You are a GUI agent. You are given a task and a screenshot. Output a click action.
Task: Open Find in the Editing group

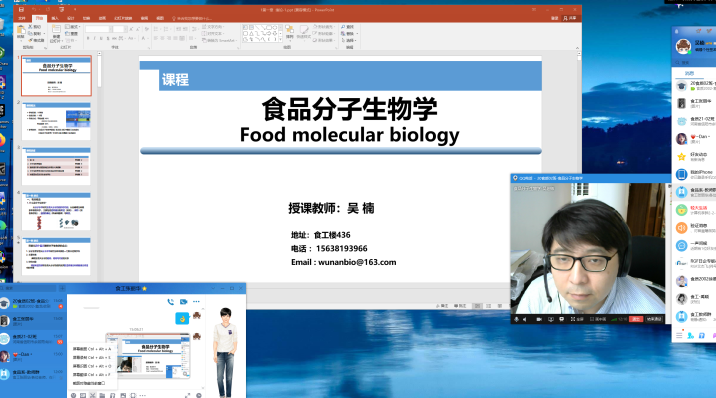pos(347,27)
